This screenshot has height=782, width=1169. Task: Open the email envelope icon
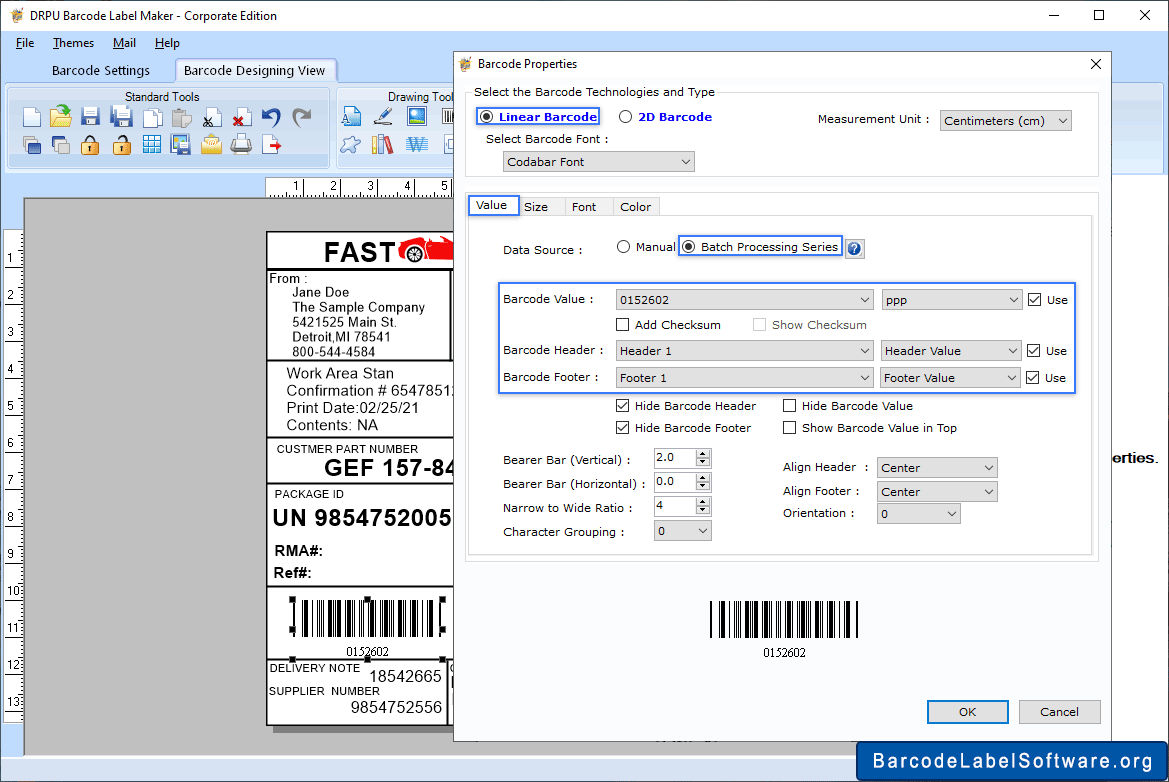tap(211, 144)
